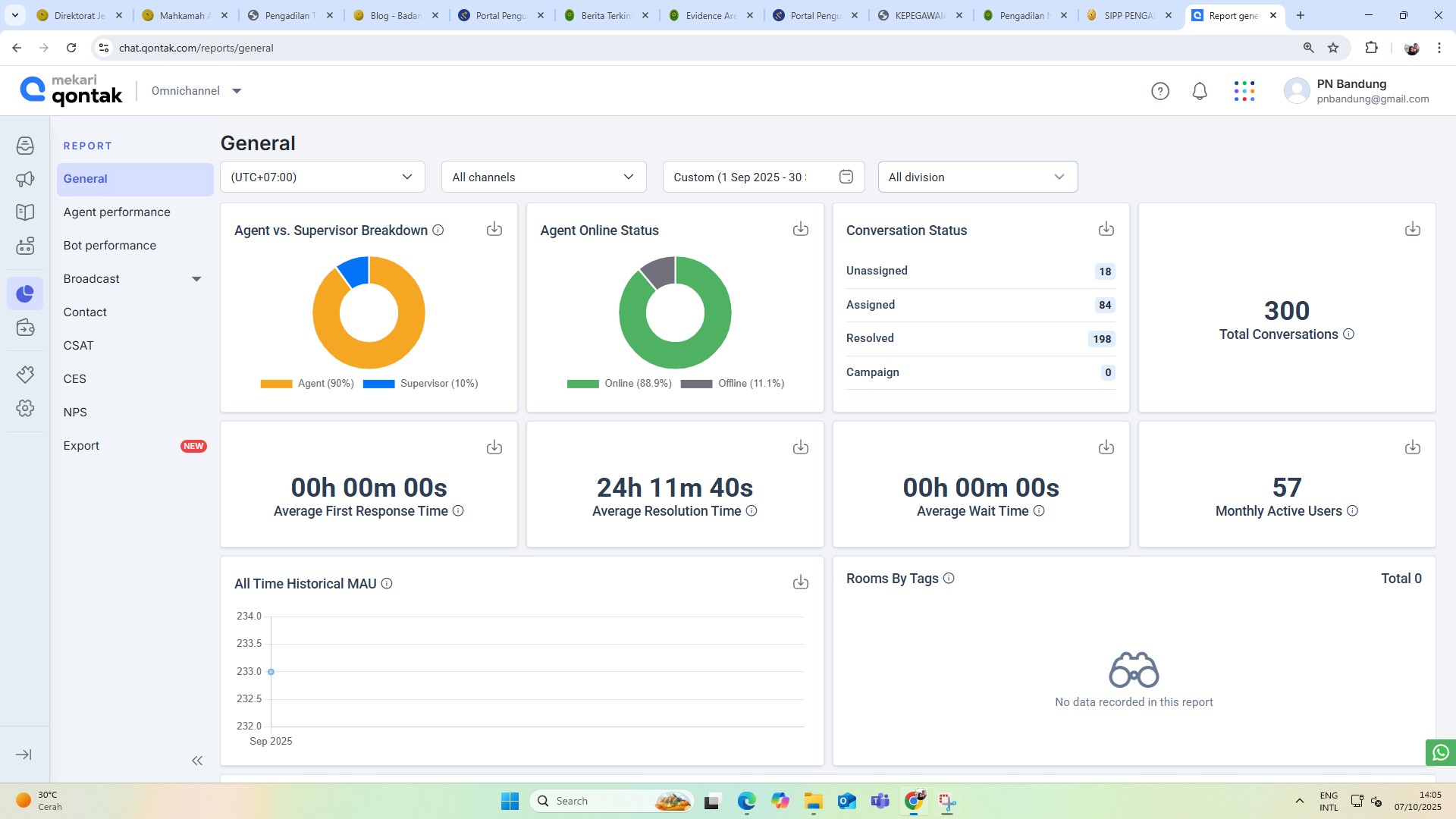Expand the Broadcast submenu
The height and width of the screenshot is (819, 1456).
(196, 279)
